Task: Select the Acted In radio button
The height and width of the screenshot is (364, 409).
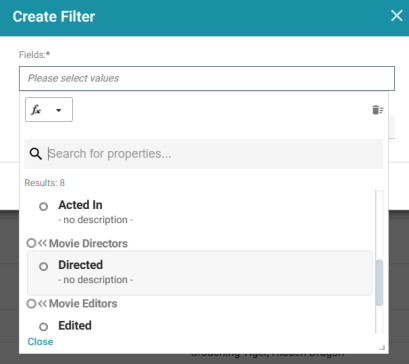Action: tap(43, 207)
